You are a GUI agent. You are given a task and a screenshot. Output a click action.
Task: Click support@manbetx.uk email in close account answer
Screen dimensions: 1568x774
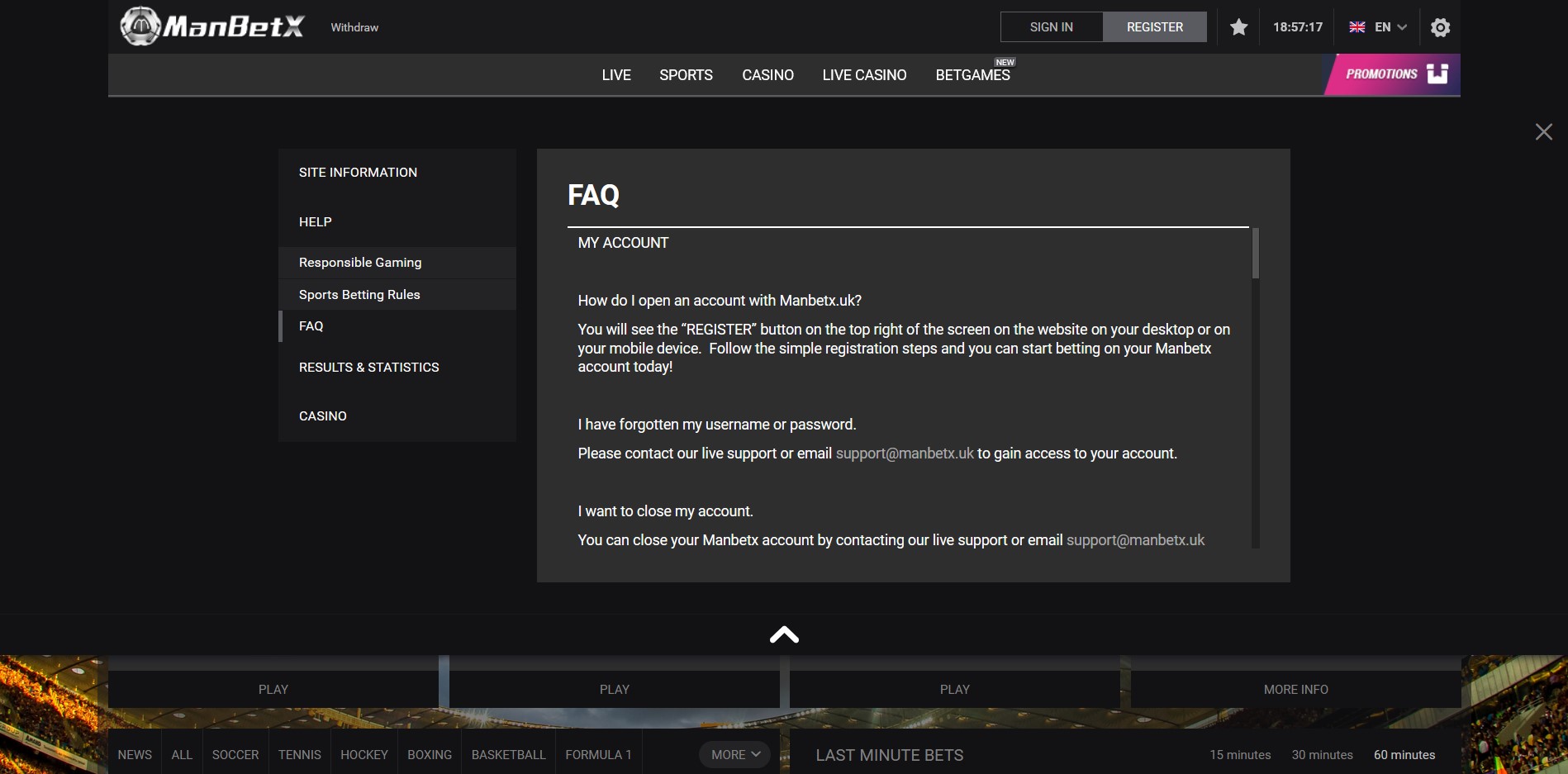tap(1135, 540)
